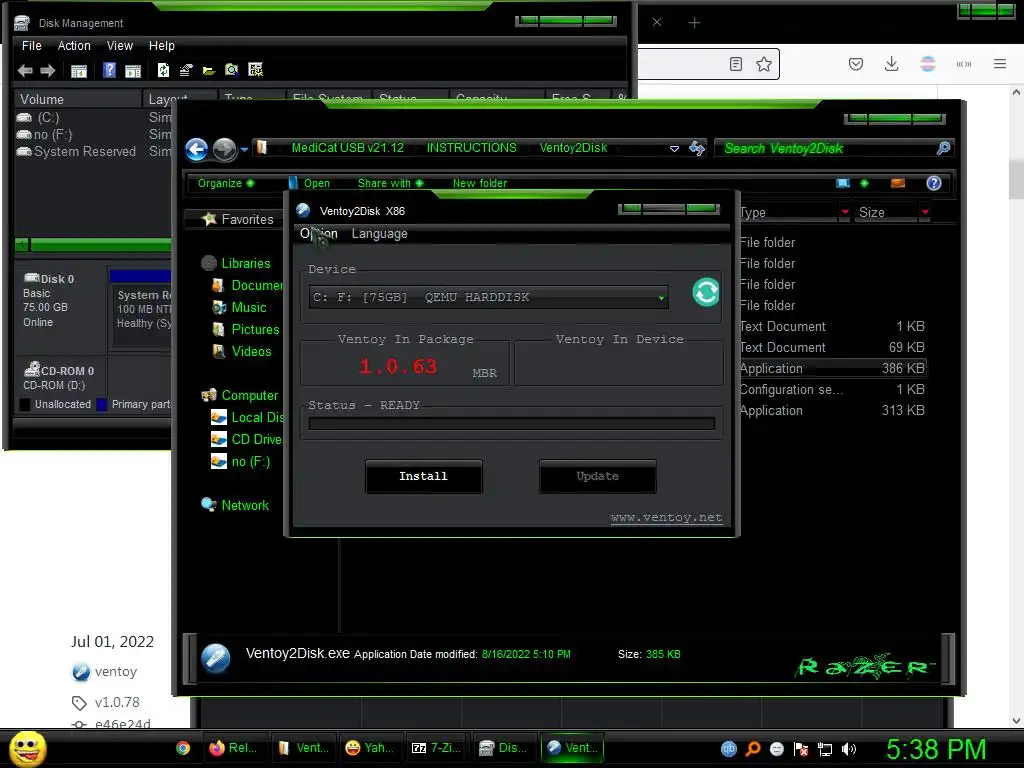Click Update button in Ventoy2Disk
Image resolution: width=1024 pixels, height=768 pixels.
tap(598, 477)
